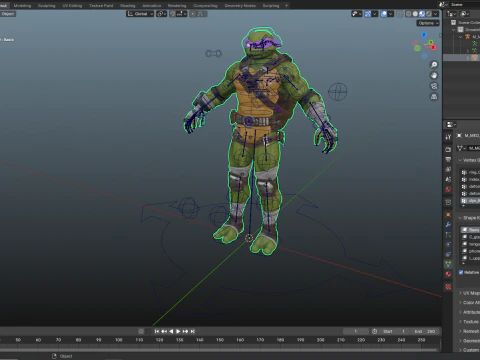Open the Texture Paint workspace

tap(101, 5)
